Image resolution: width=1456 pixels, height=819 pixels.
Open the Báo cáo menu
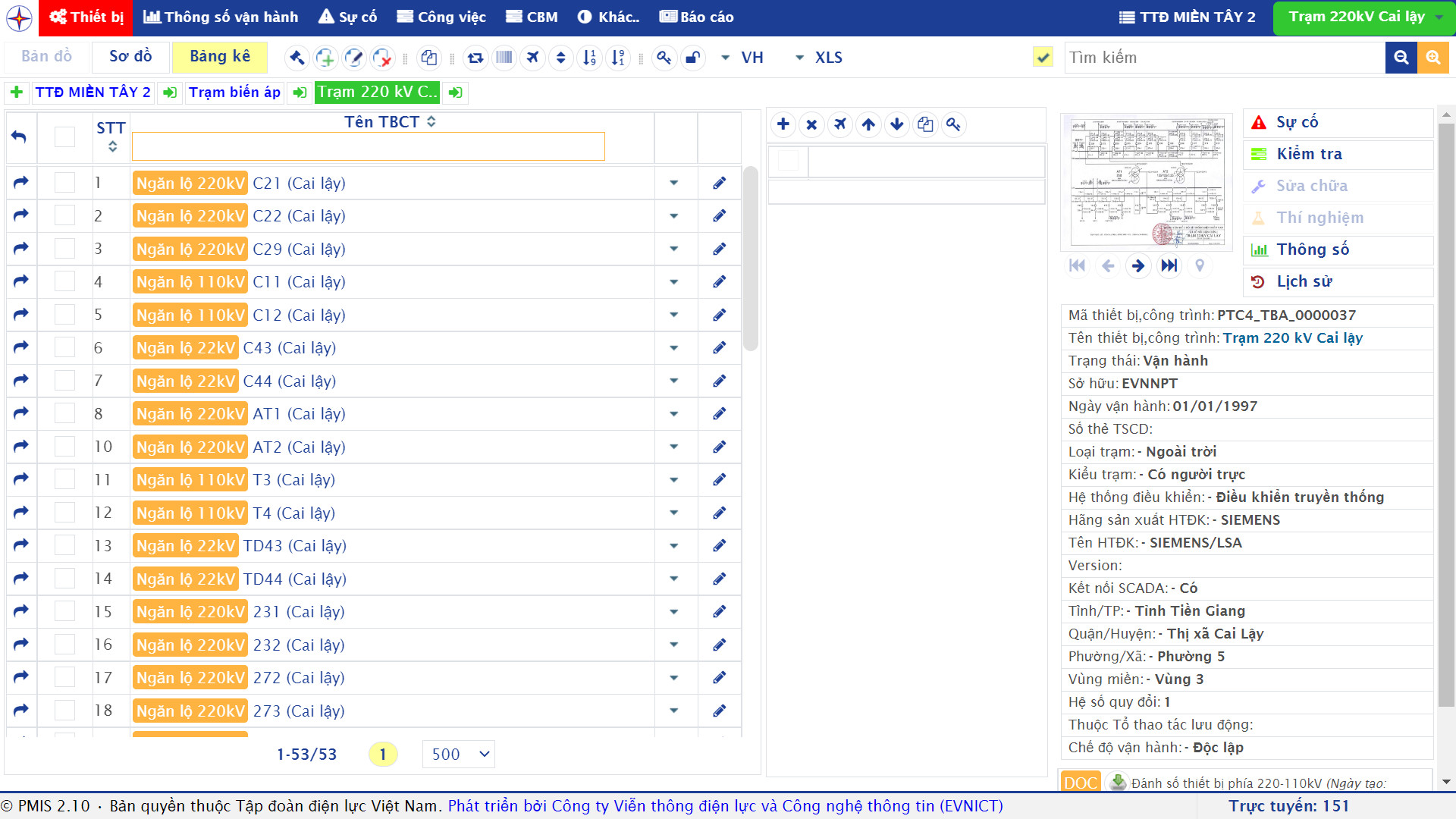[696, 17]
